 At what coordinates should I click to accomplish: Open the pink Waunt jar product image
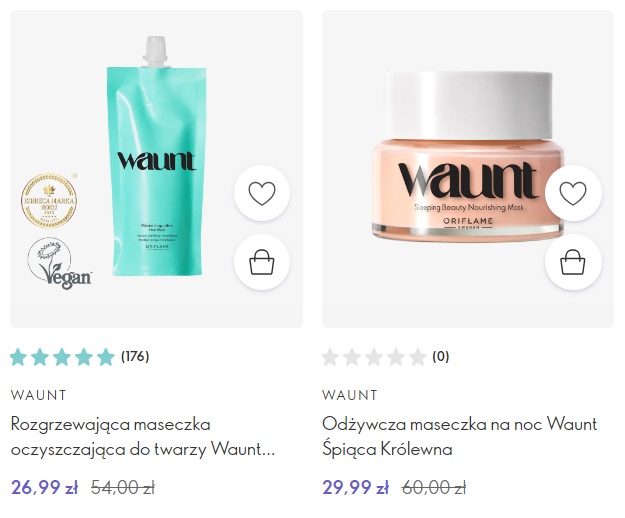pyautogui.click(x=468, y=156)
